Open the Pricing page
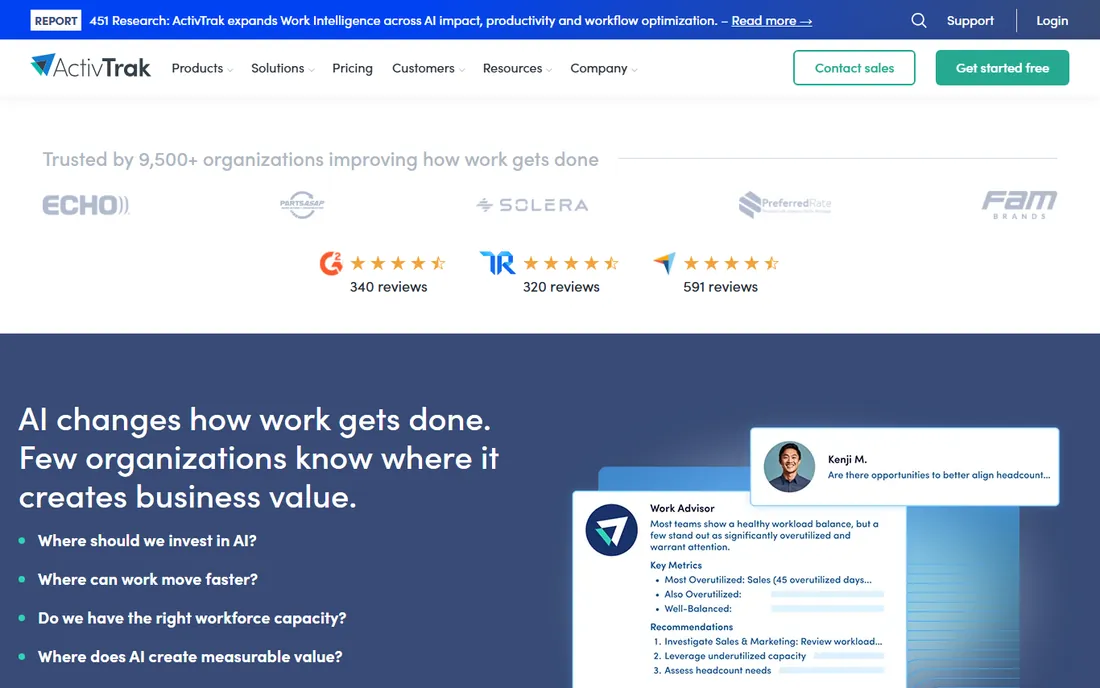The image size is (1100, 688). [352, 68]
